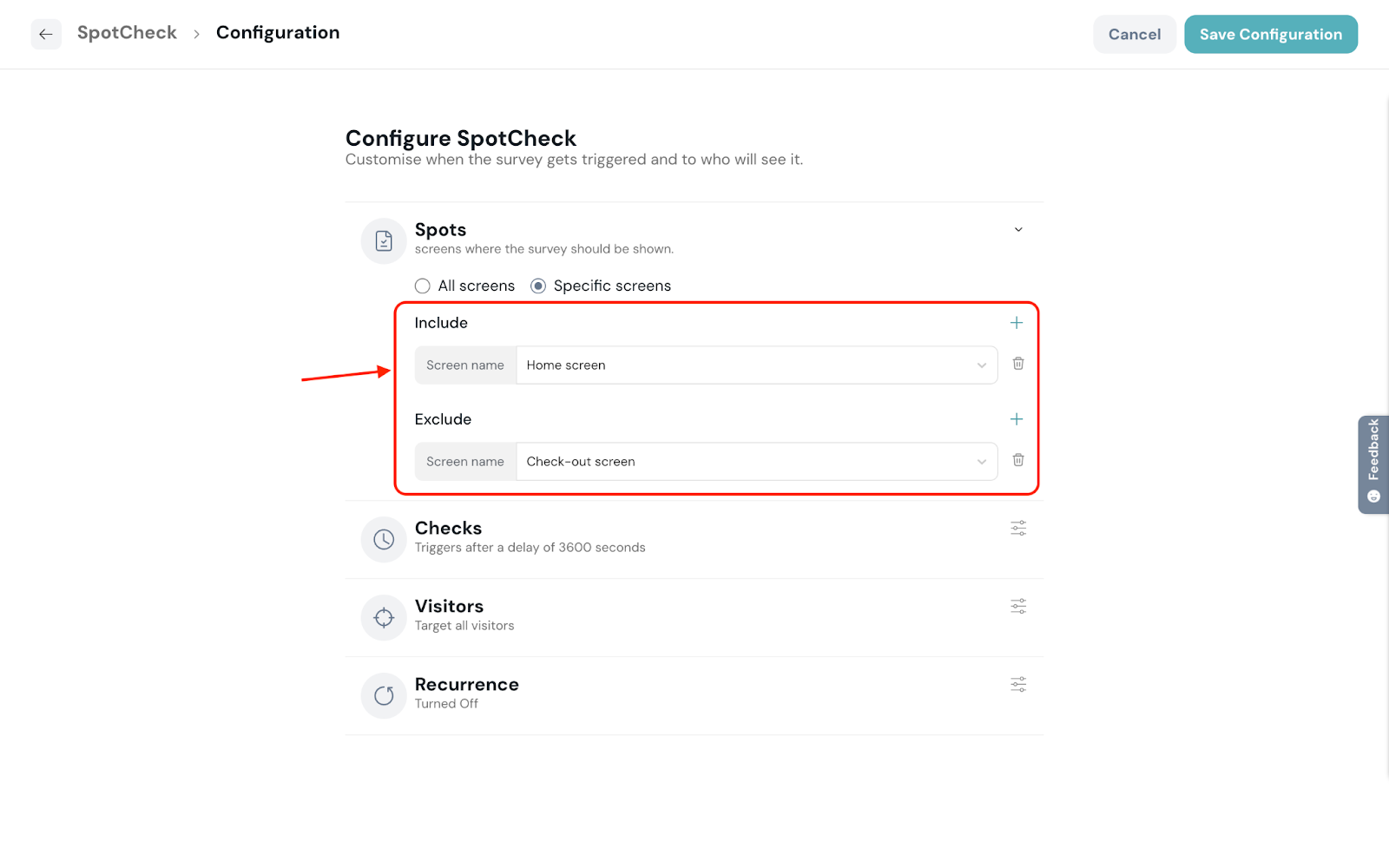Click Save Configuration button
The height and width of the screenshot is (868, 1389).
pyautogui.click(x=1270, y=35)
